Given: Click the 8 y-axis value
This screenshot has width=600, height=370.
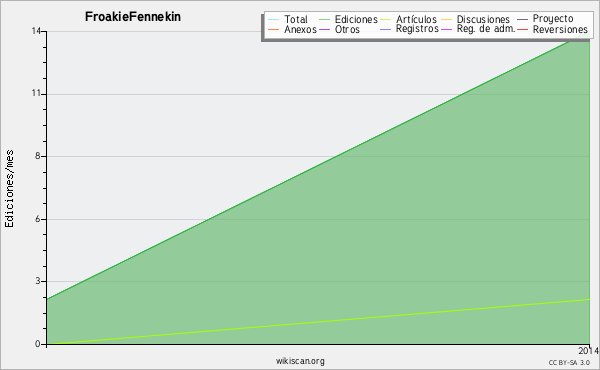Looking at the screenshot, I should point(38,156).
